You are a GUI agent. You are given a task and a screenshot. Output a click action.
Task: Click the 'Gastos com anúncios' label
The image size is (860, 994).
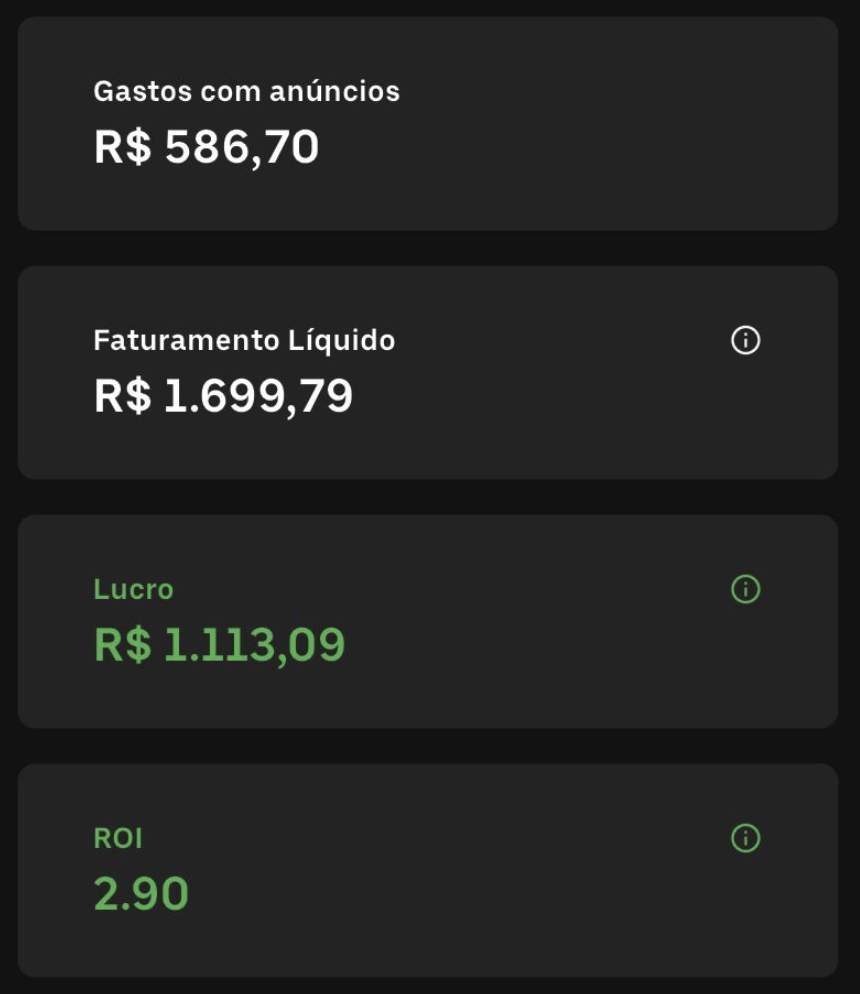246,91
